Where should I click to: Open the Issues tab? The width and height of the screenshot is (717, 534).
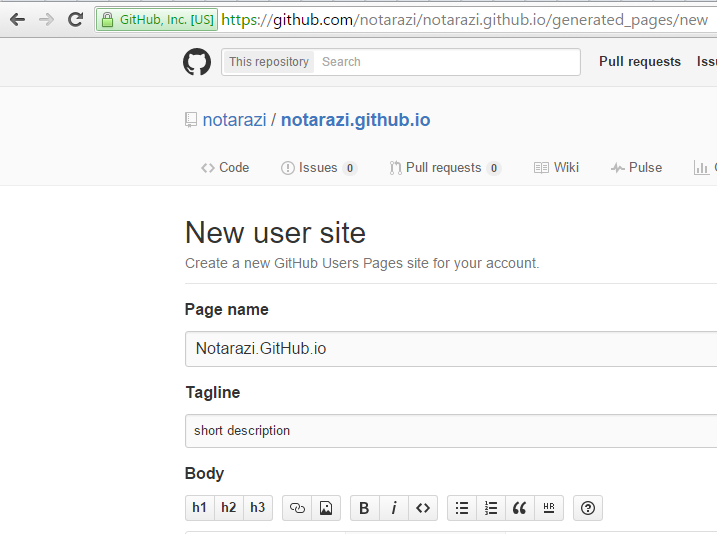coord(319,168)
